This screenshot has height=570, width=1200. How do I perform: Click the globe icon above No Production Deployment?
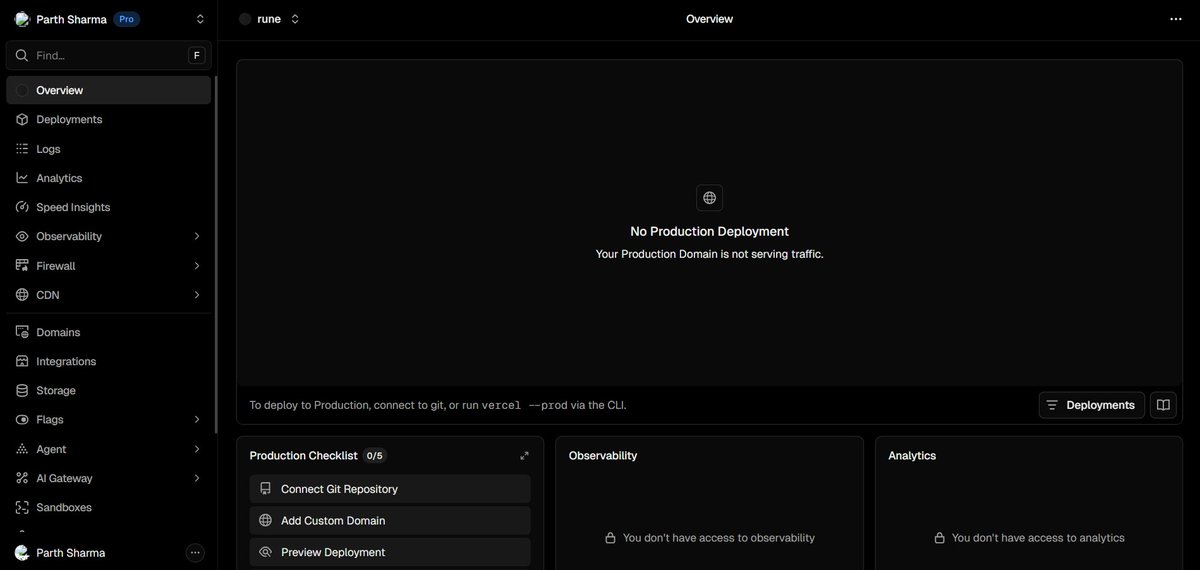(709, 197)
